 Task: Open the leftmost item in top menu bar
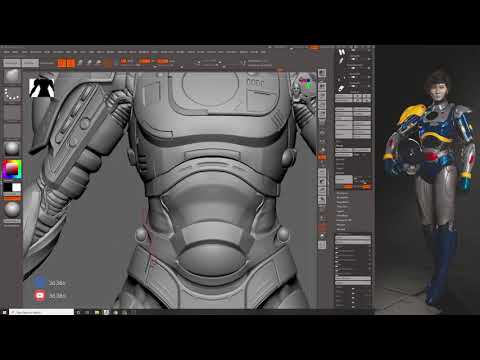[6, 52]
